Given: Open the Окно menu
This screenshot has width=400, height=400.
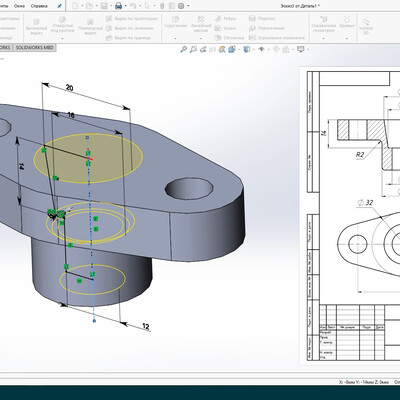Looking at the screenshot, I should click(x=19, y=6).
